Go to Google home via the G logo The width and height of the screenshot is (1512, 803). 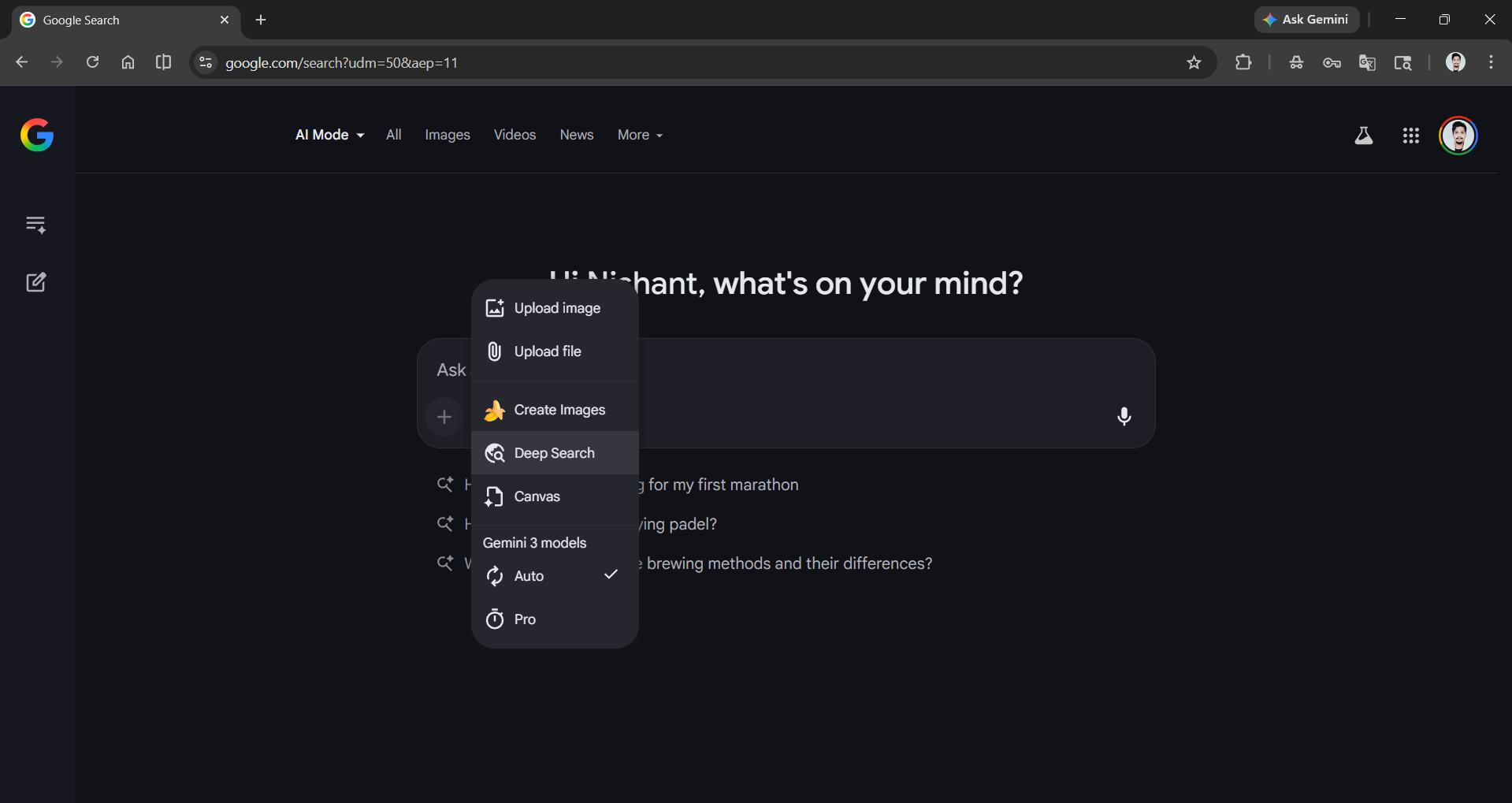[36, 135]
